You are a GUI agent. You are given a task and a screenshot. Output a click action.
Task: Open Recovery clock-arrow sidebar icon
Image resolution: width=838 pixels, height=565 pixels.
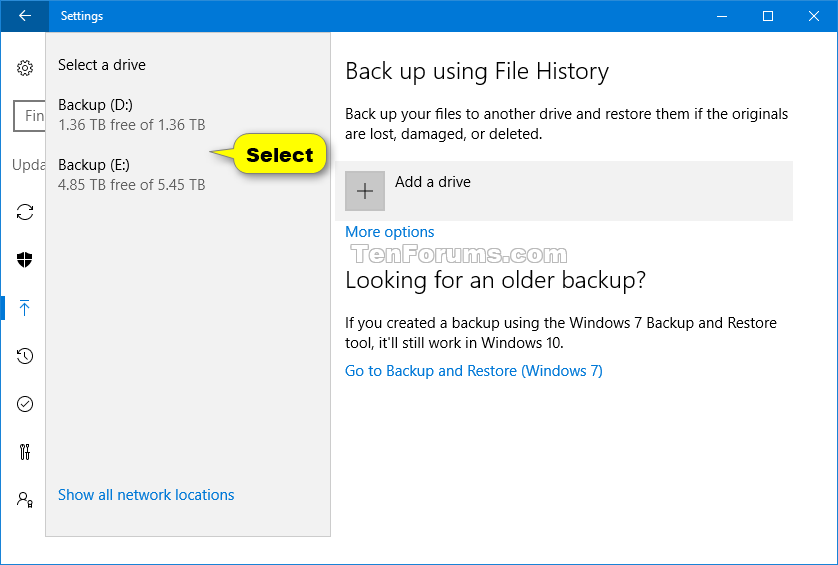(x=25, y=356)
